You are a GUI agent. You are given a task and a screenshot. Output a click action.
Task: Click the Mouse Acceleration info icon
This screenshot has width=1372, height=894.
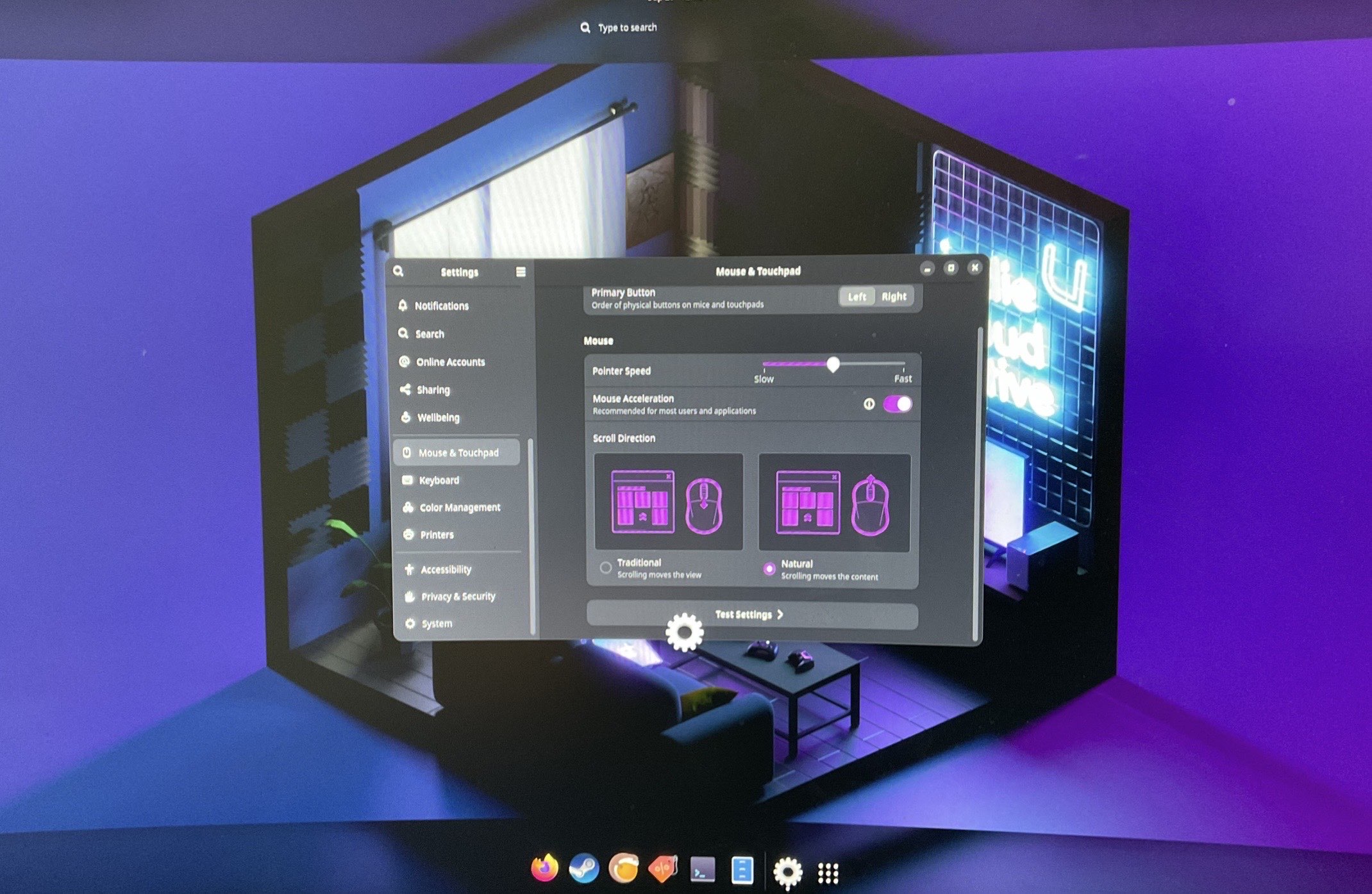tap(869, 404)
